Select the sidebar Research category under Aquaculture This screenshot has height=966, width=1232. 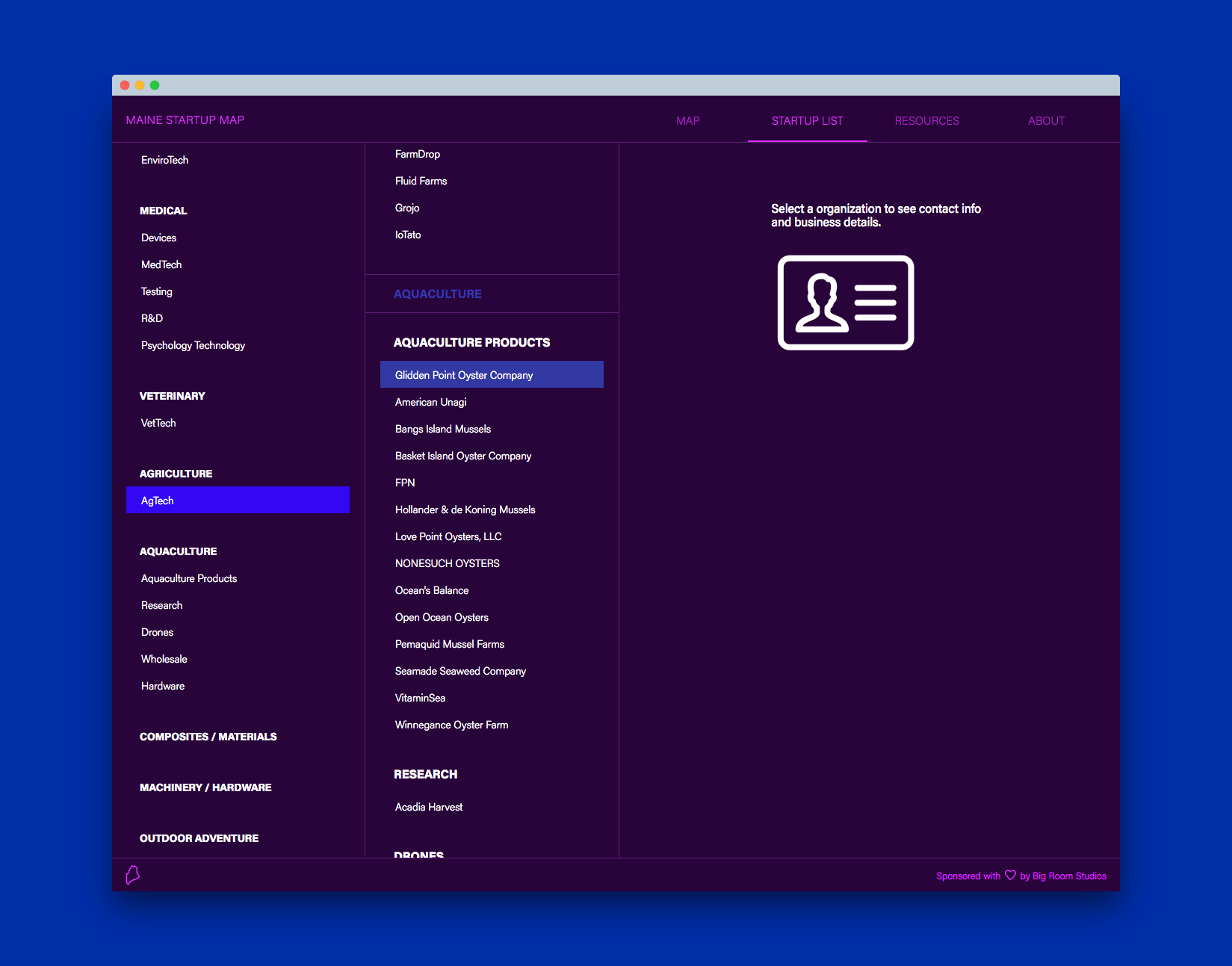pyautogui.click(x=161, y=605)
